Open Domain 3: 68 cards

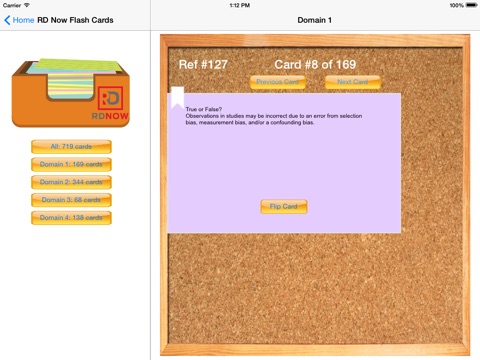tap(71, 200)
